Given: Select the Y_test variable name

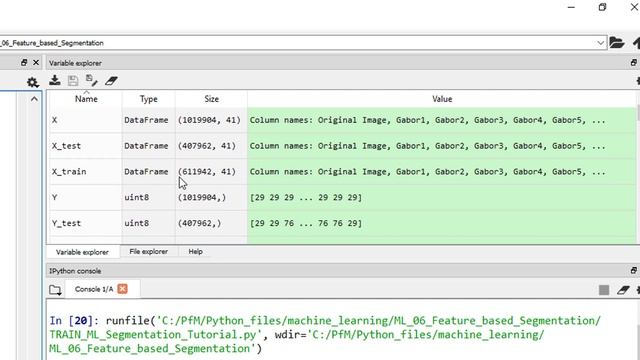Looking at the screenshot, I should click(66, 223).
